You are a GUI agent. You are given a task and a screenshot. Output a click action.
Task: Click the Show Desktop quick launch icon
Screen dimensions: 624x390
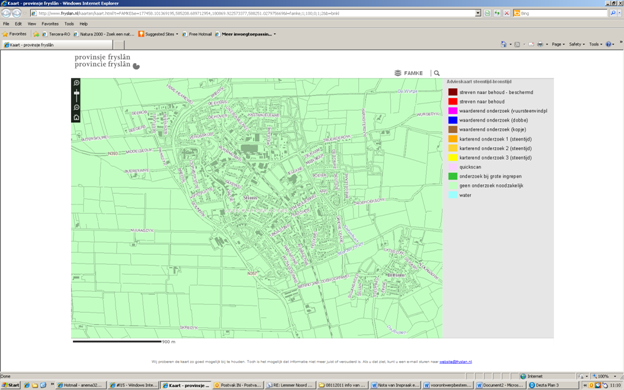point(43,385)
